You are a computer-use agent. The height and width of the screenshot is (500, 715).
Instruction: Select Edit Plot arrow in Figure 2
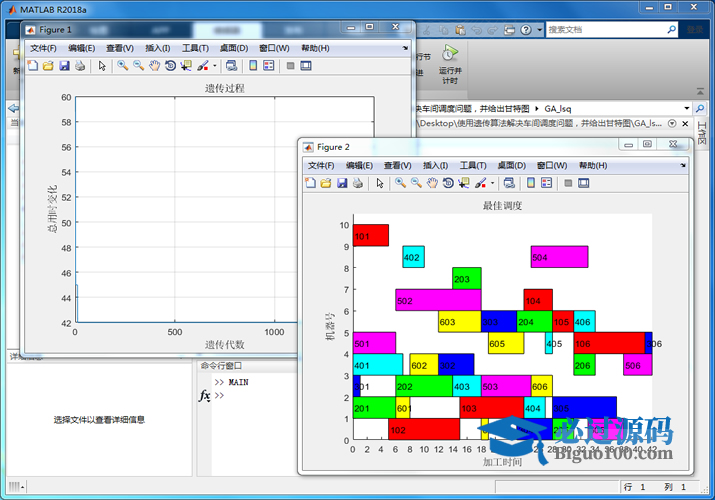pos(380,183)
